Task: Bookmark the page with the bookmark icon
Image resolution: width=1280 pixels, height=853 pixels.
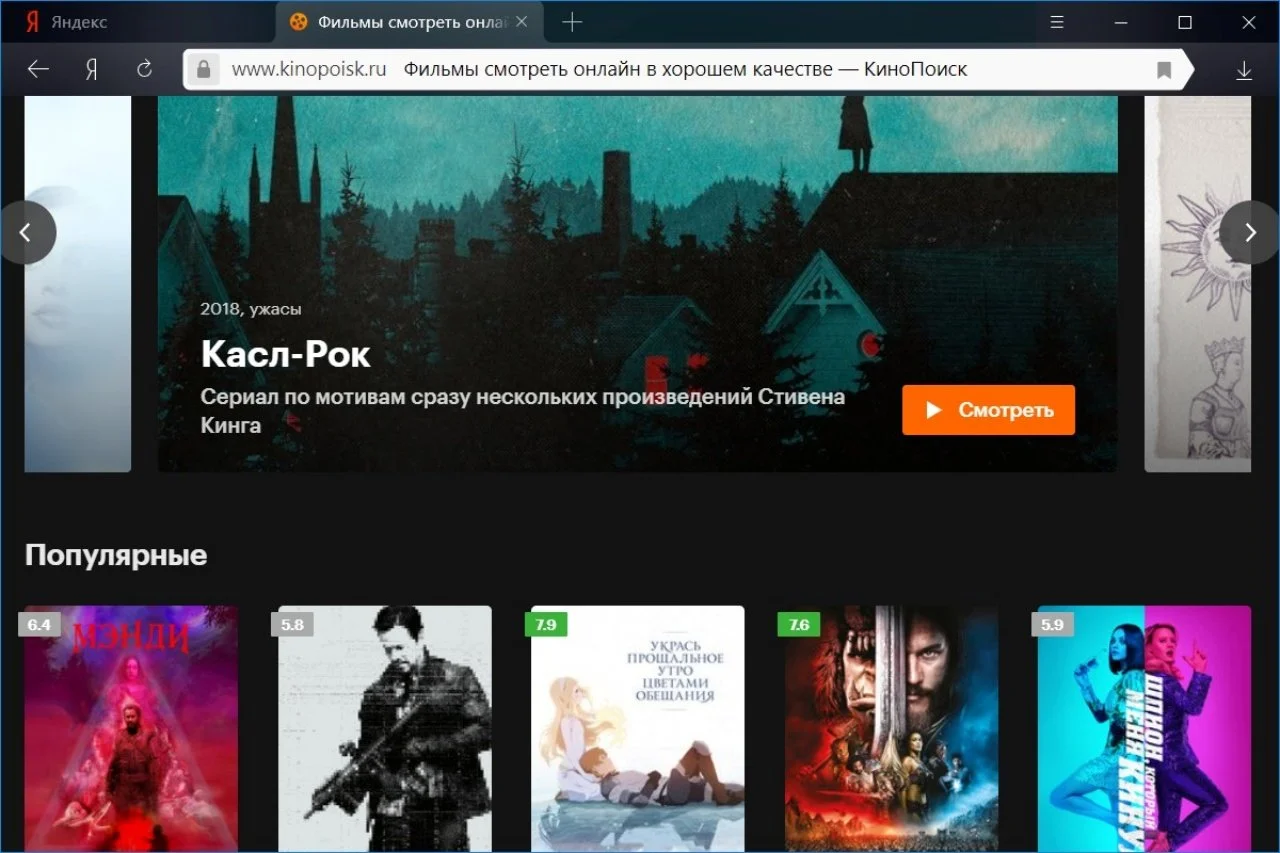Action: point(1164,70)
